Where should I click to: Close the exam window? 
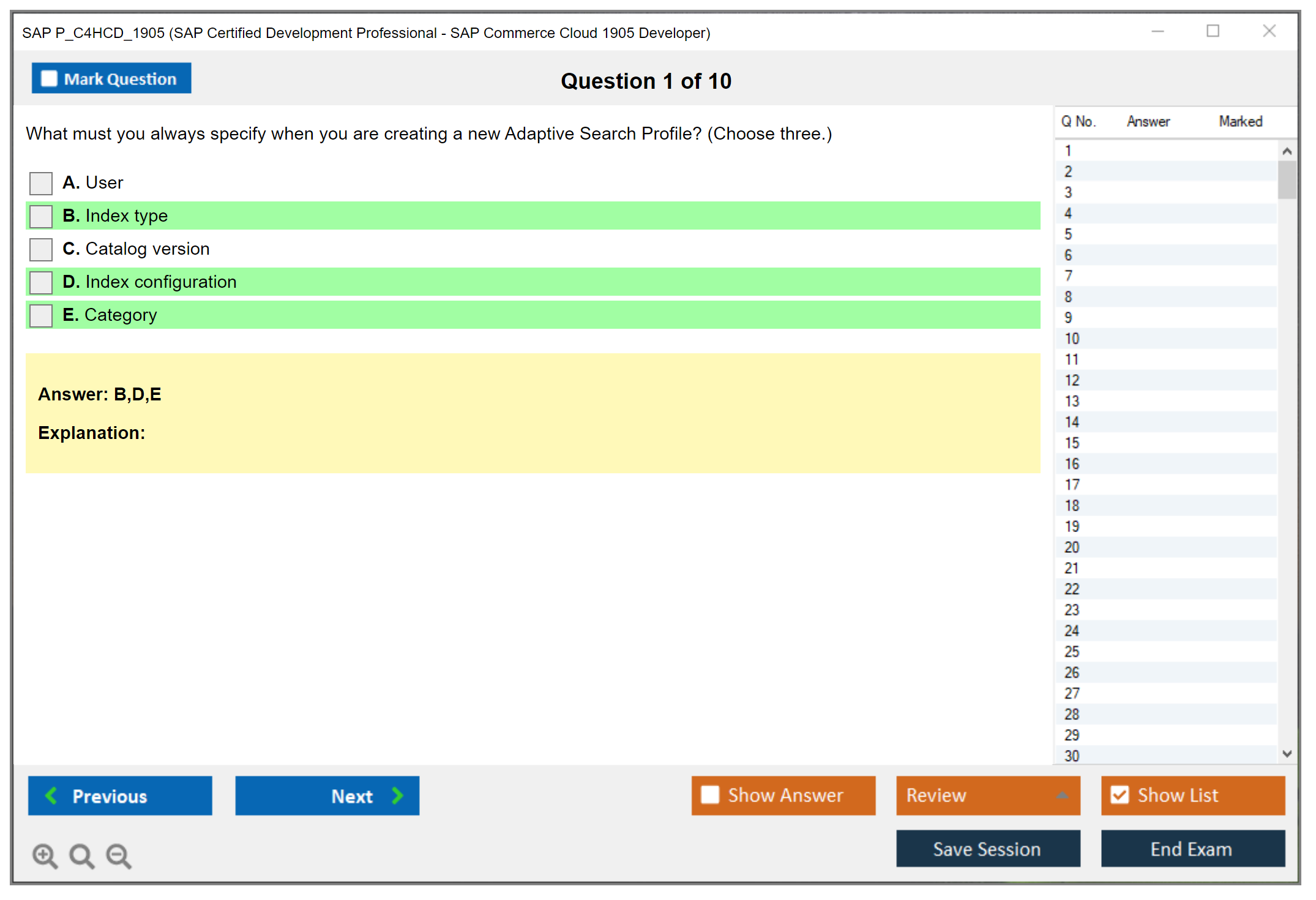1269,31
